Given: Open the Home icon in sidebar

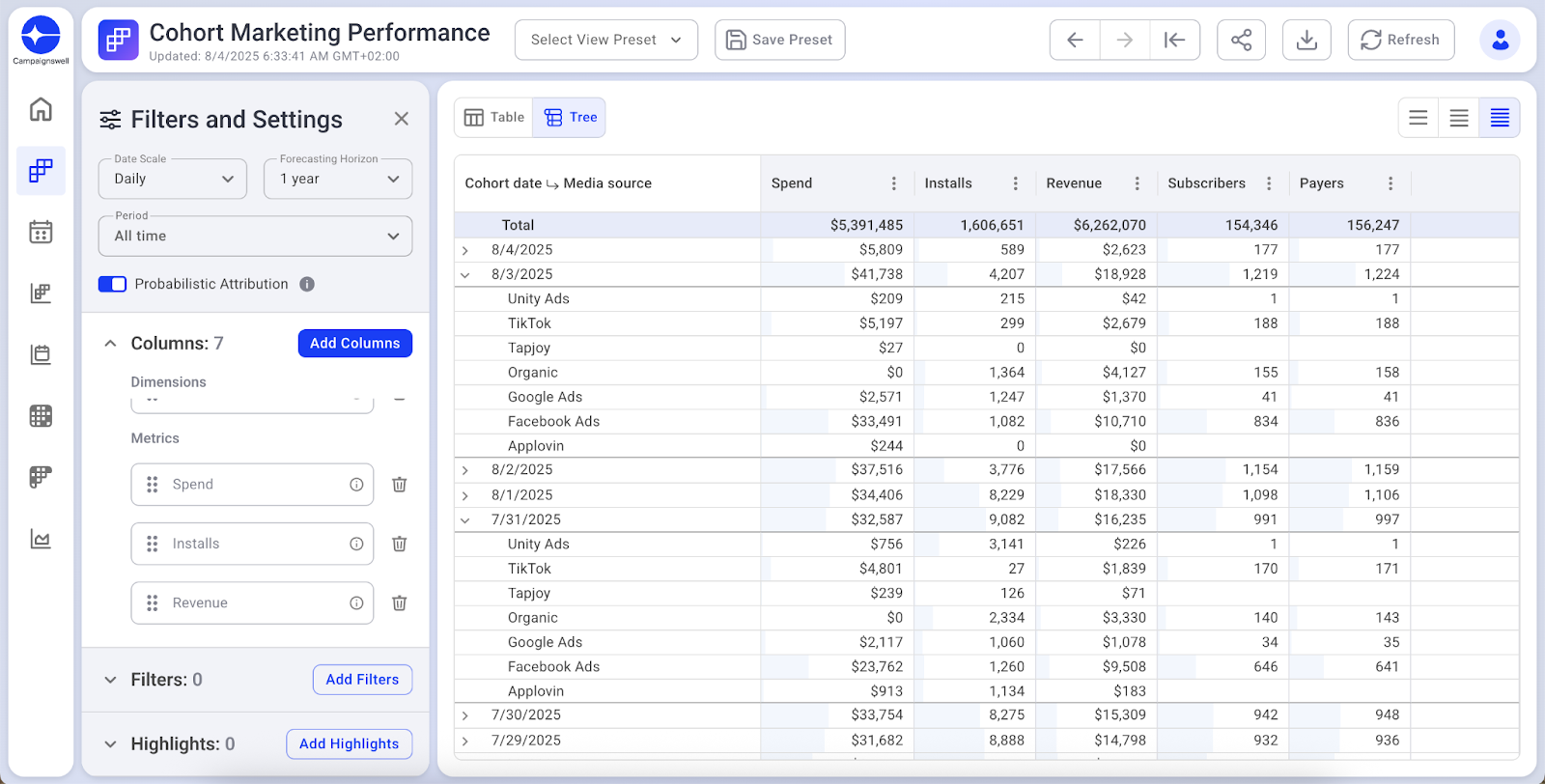Looking at the screenshot, I should 41,109.
